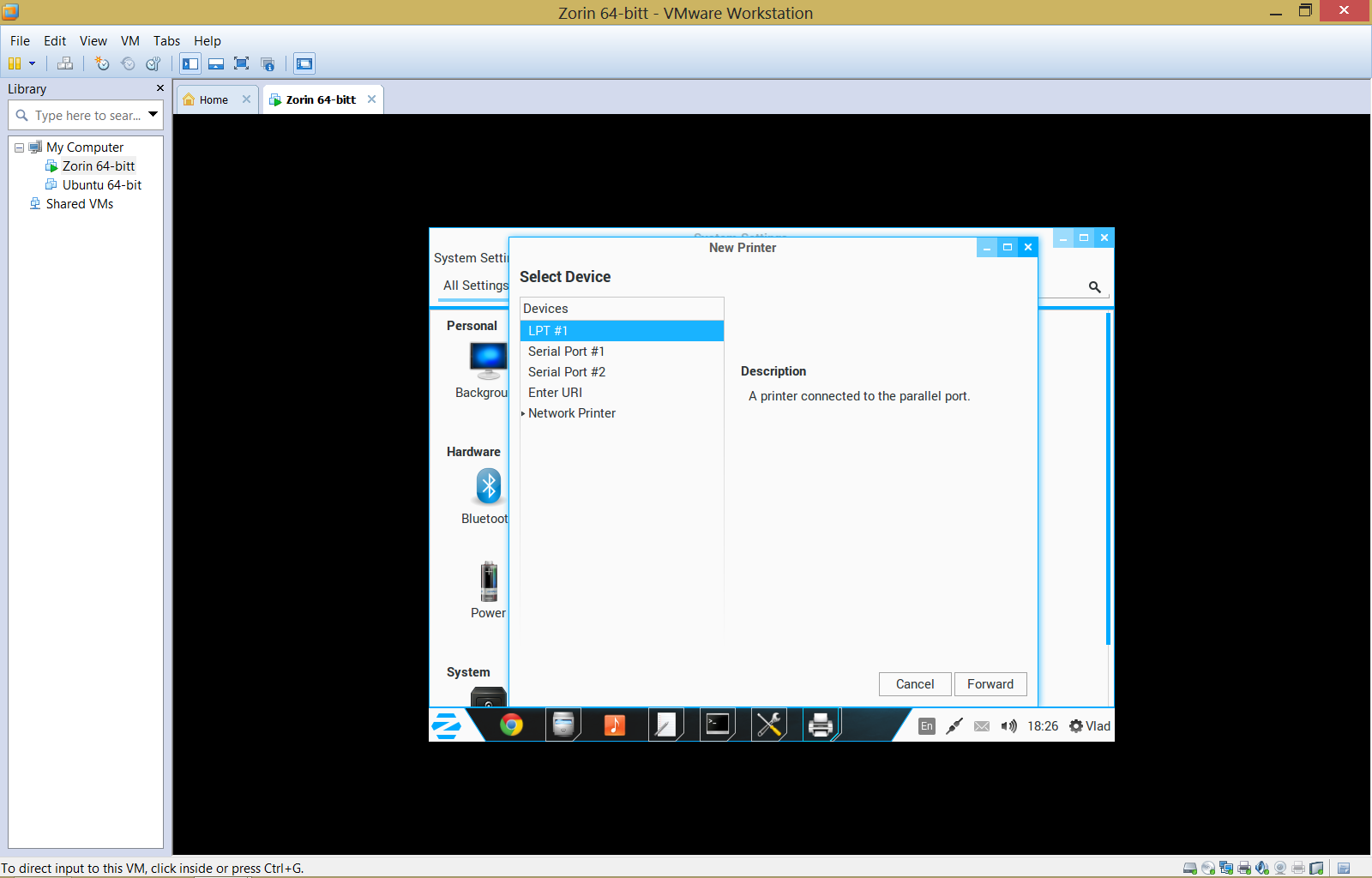This screenshot has width=1372, height=878.
Task: Open Chrome in the Zorin taskbar
Action: 511,725
